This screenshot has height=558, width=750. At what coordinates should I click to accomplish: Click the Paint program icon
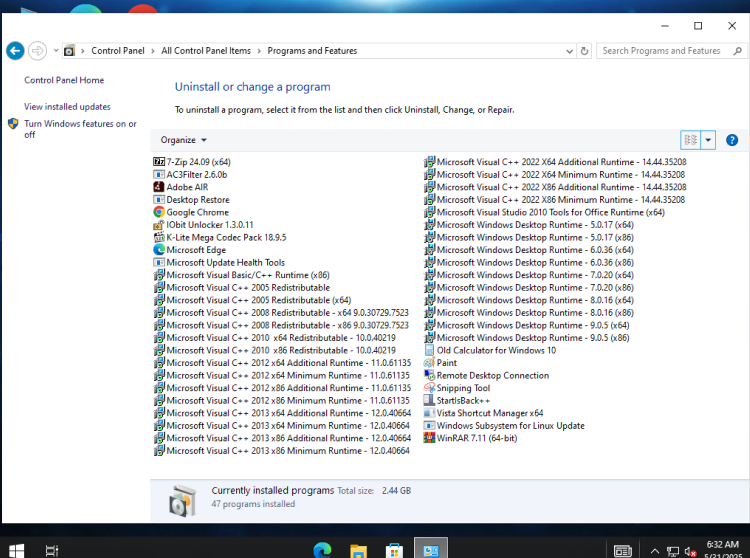click(429, 362)
